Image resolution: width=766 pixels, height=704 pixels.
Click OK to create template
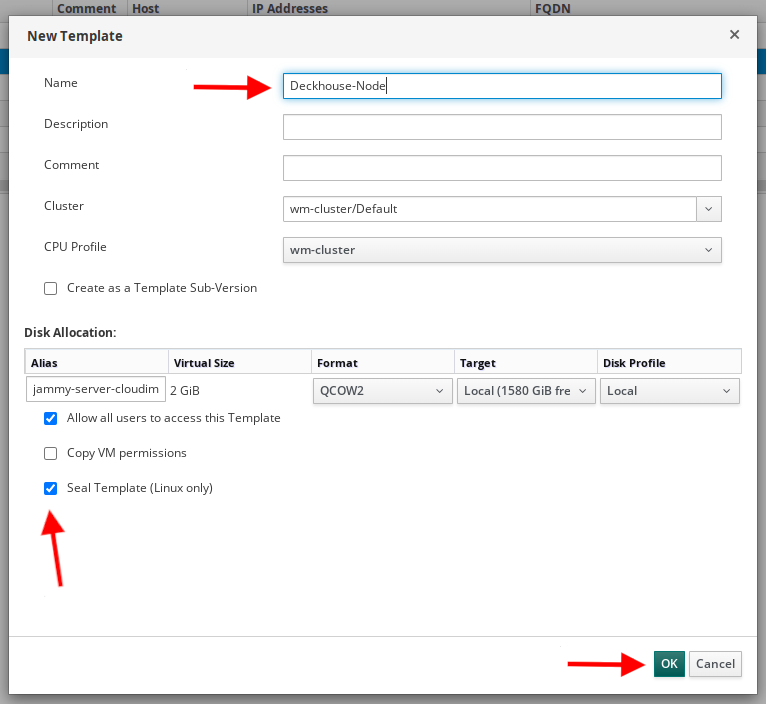point(669,664)
